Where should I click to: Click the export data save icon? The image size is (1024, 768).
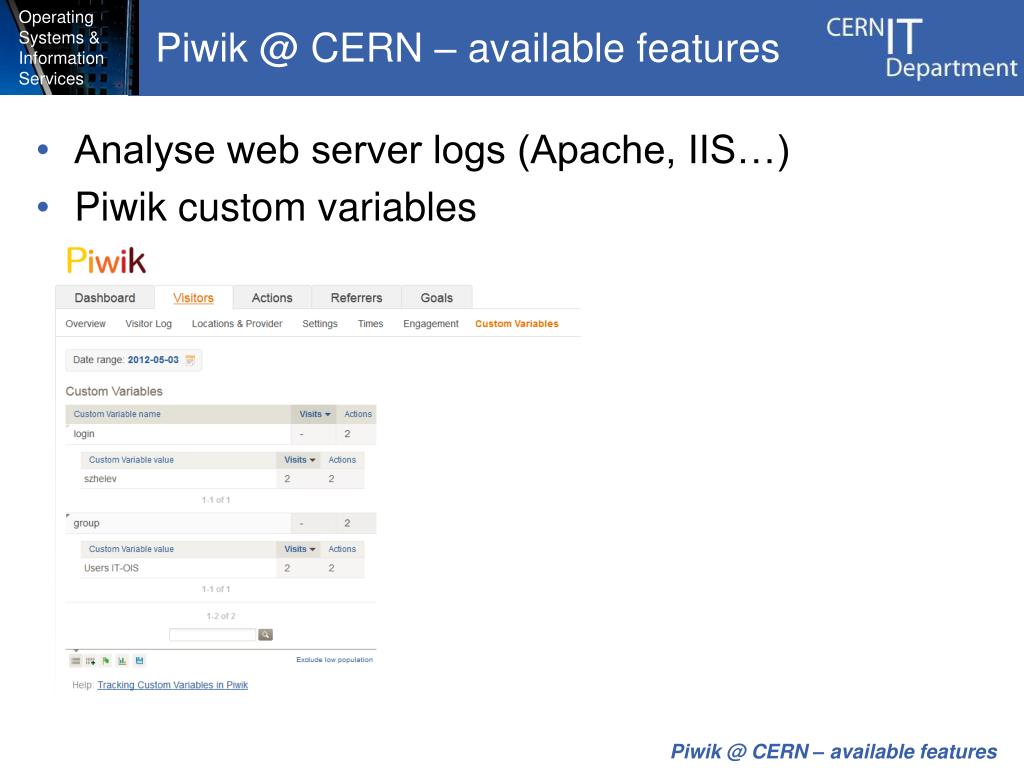(139, 661)
